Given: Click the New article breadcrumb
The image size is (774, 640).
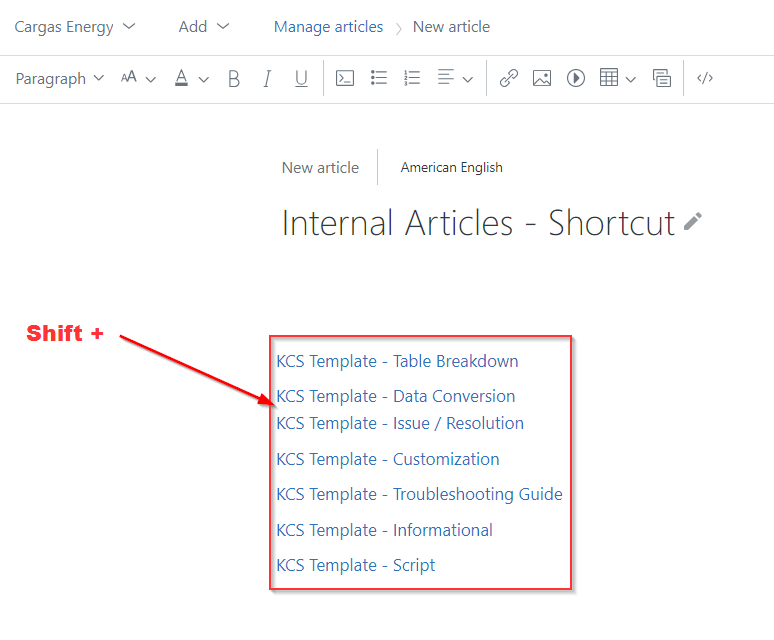Looking at the screenshot, I should click(x=451, y=27).
